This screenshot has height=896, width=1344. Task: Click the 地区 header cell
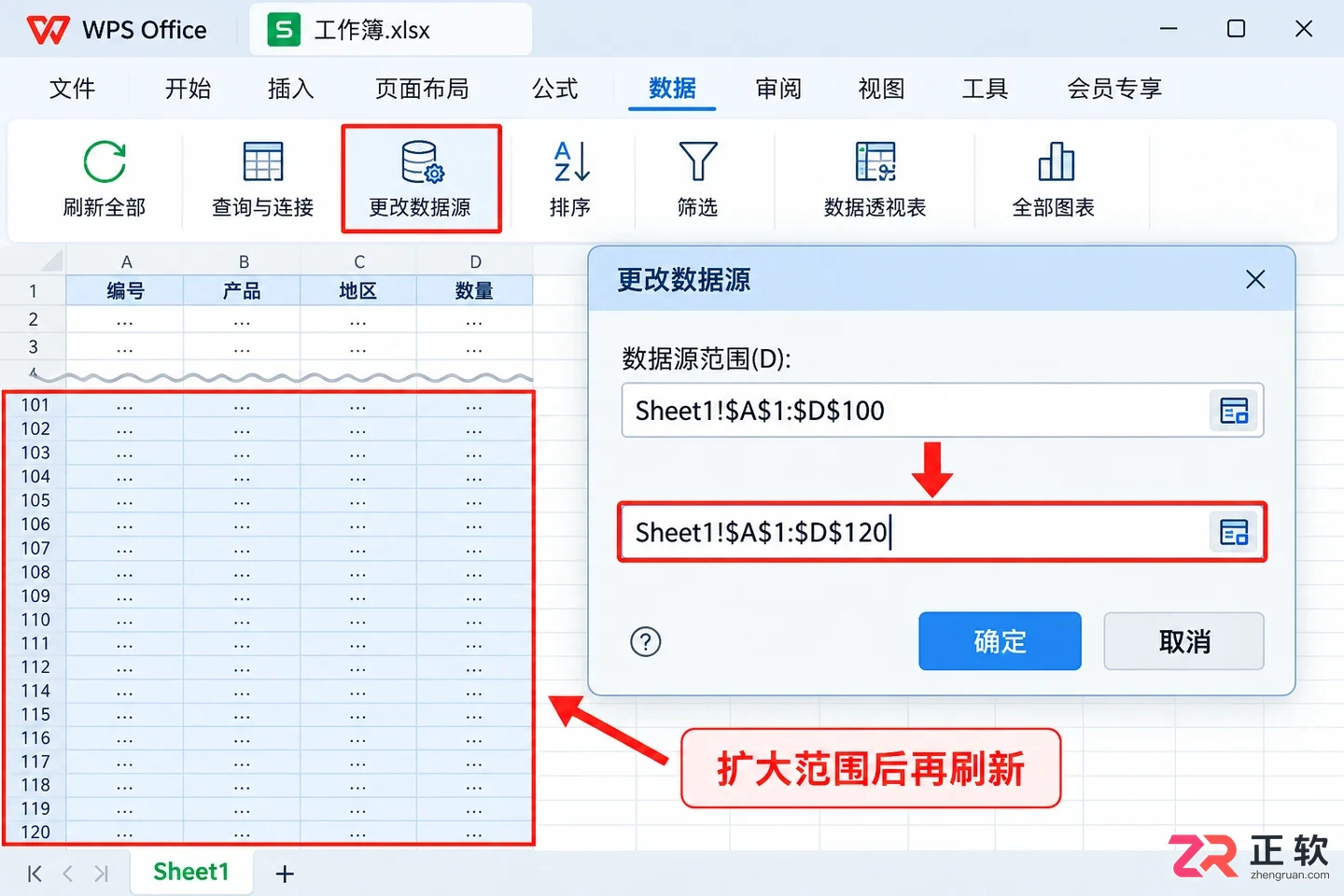(x=358, y=291)
